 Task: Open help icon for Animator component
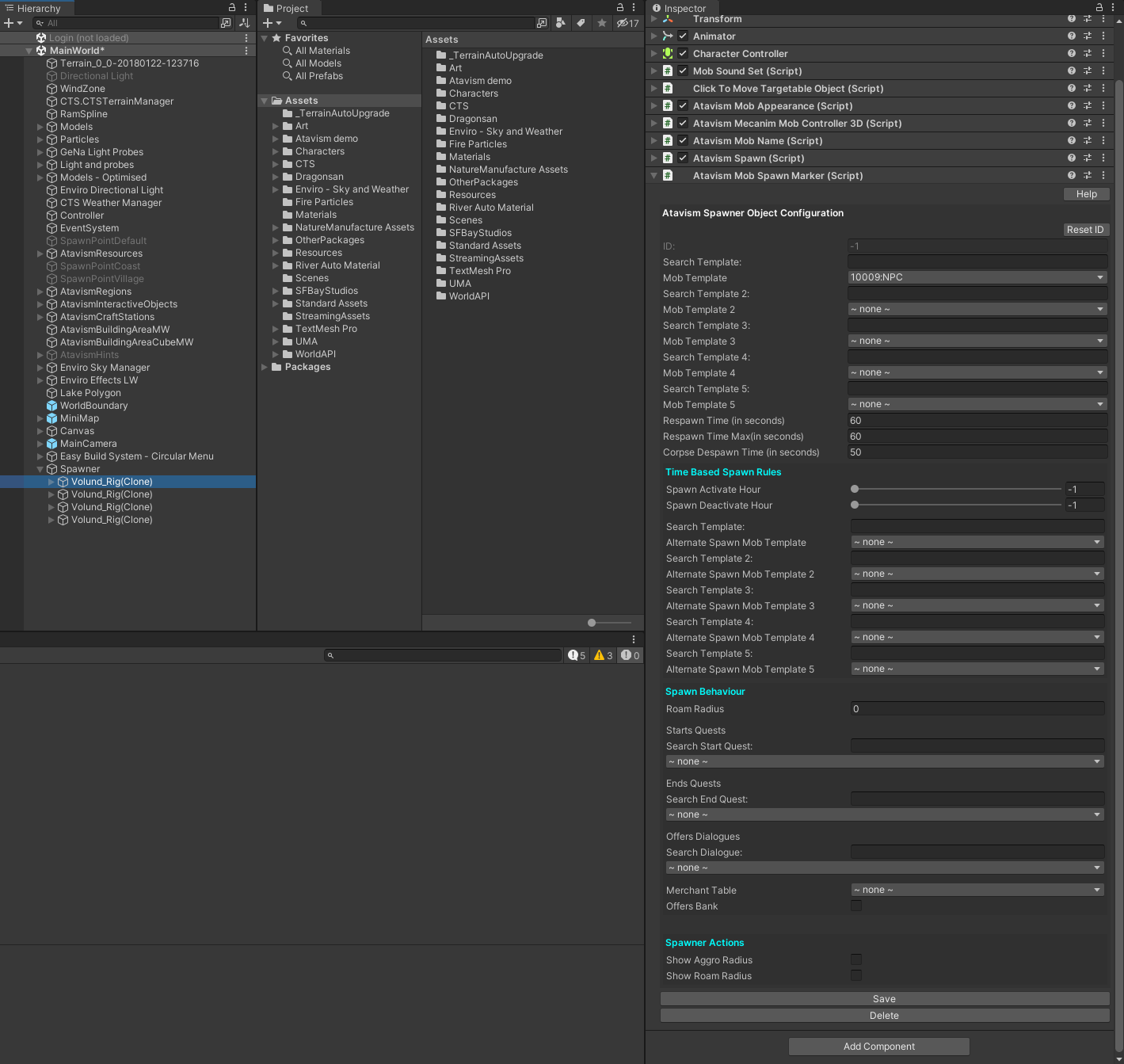pos(1071,36)
